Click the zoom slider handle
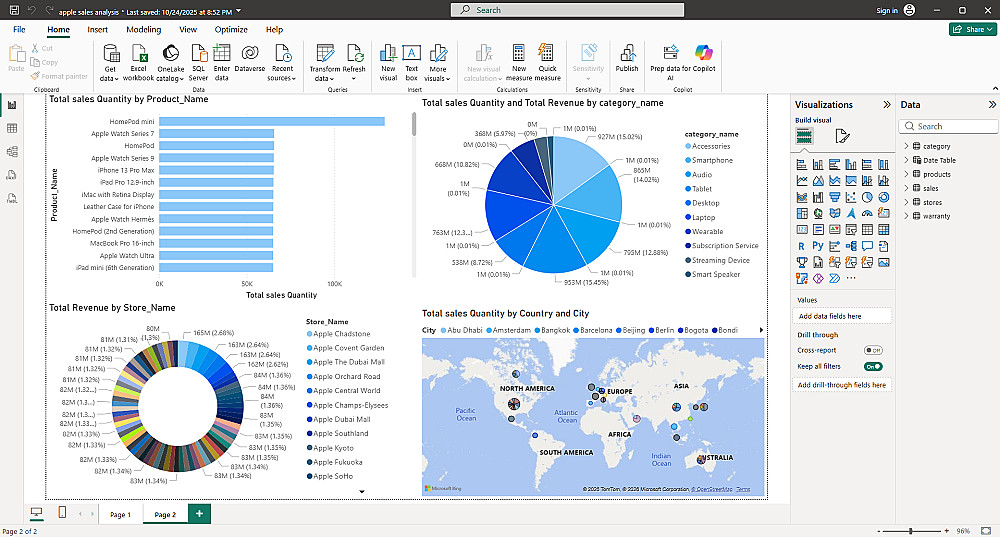The image size is (1000, 537). tap(911, 531)
